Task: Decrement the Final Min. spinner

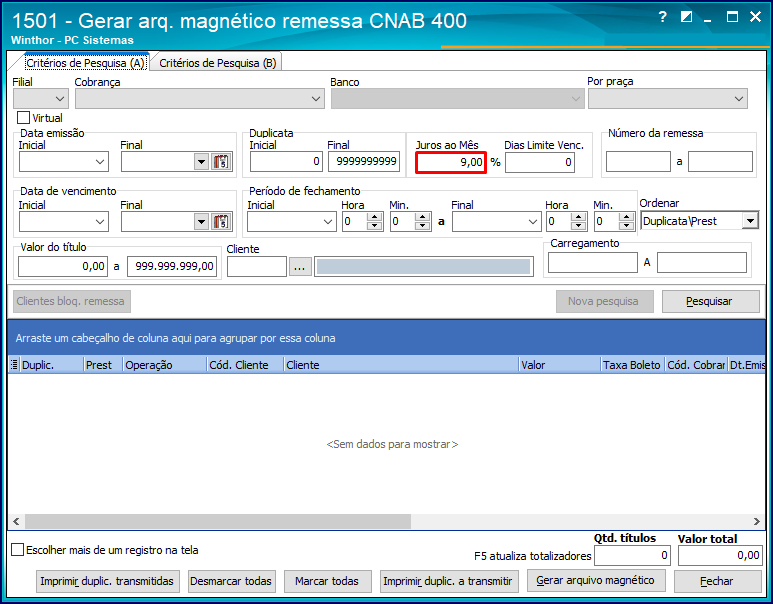Action: click(x=627, y=226)
